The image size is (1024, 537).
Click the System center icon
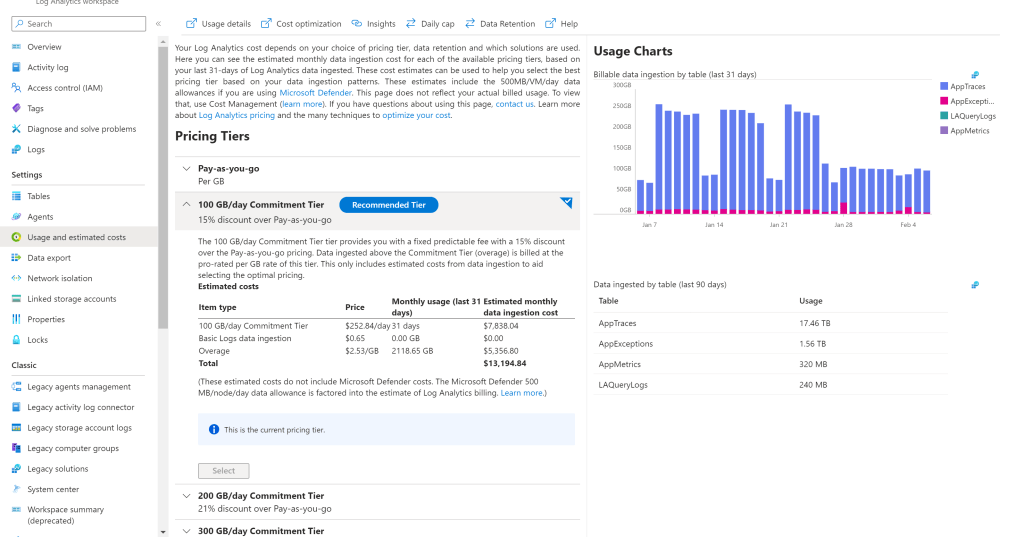pos(16,489)
